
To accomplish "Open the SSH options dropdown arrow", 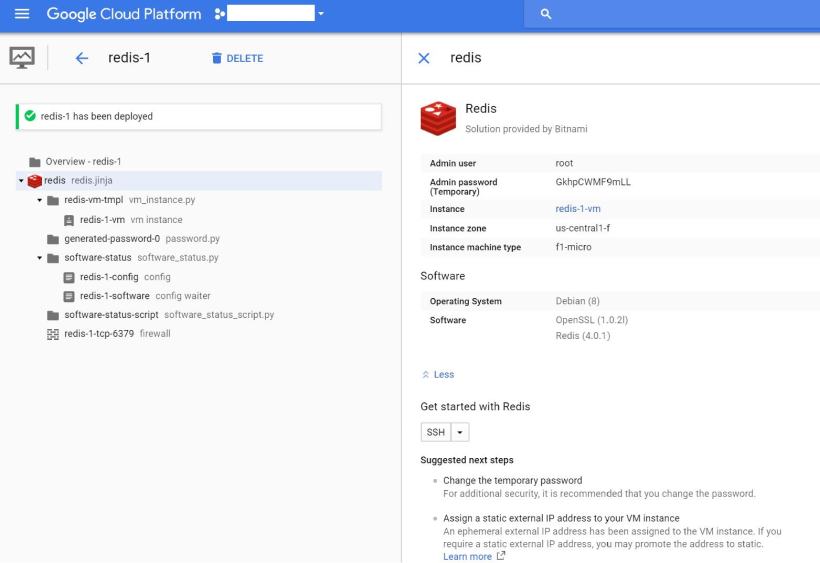I will point(460,432).
